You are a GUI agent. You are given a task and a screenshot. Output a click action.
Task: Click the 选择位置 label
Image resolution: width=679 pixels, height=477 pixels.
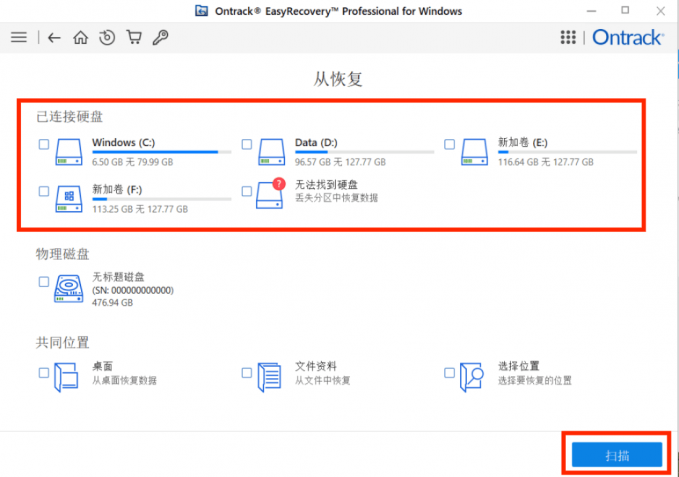(x=518, y=366)
